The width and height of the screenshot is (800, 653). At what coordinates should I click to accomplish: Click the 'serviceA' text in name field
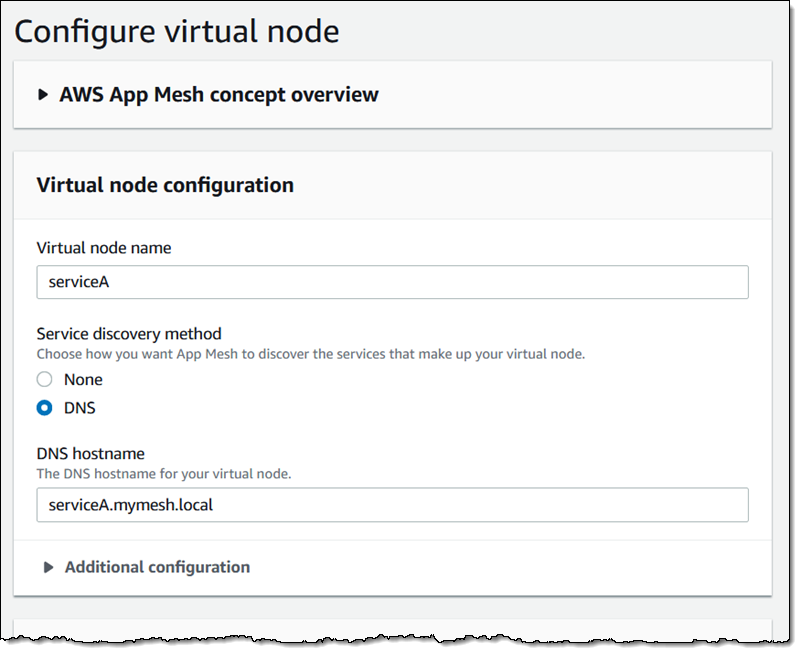click(79, 282)
